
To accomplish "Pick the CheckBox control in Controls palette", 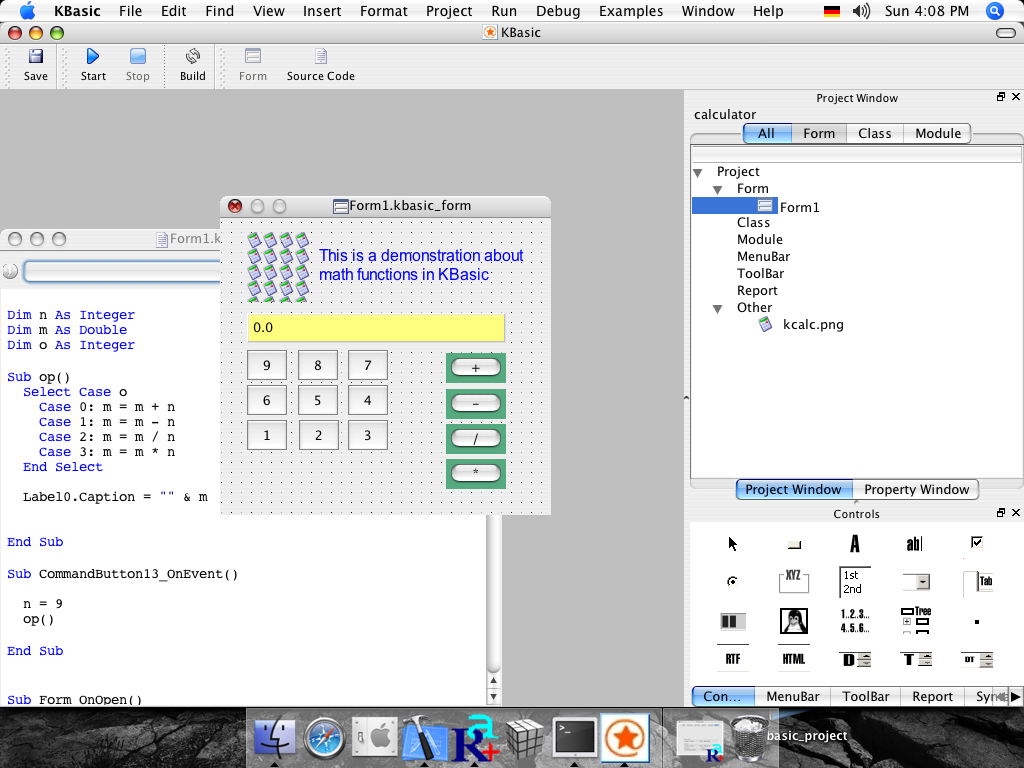I will click(x=977, y=543).
